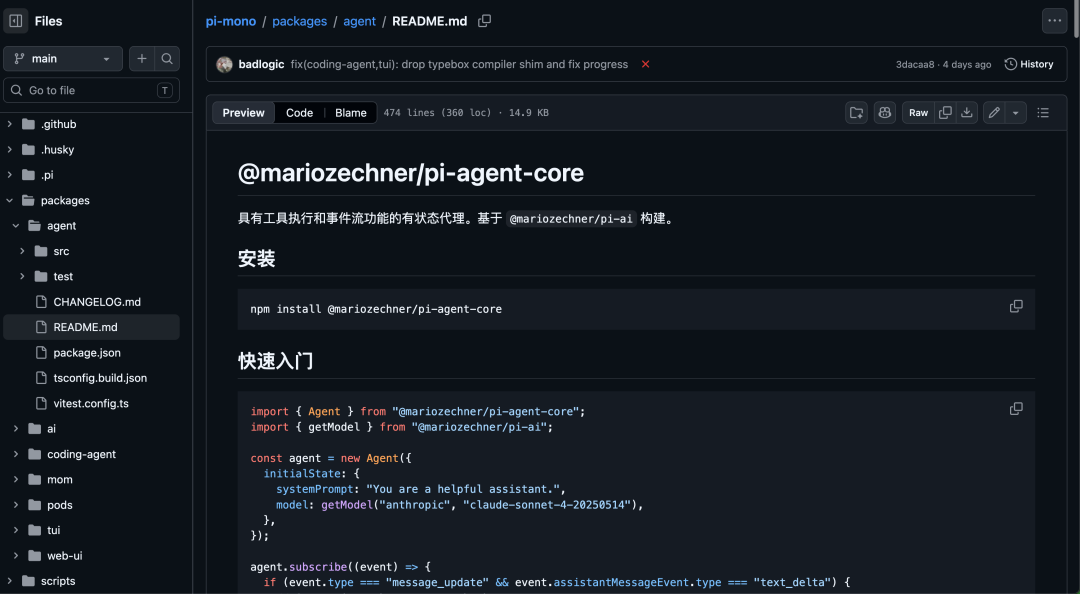Click the Raw button

click(x=918, y=113)
